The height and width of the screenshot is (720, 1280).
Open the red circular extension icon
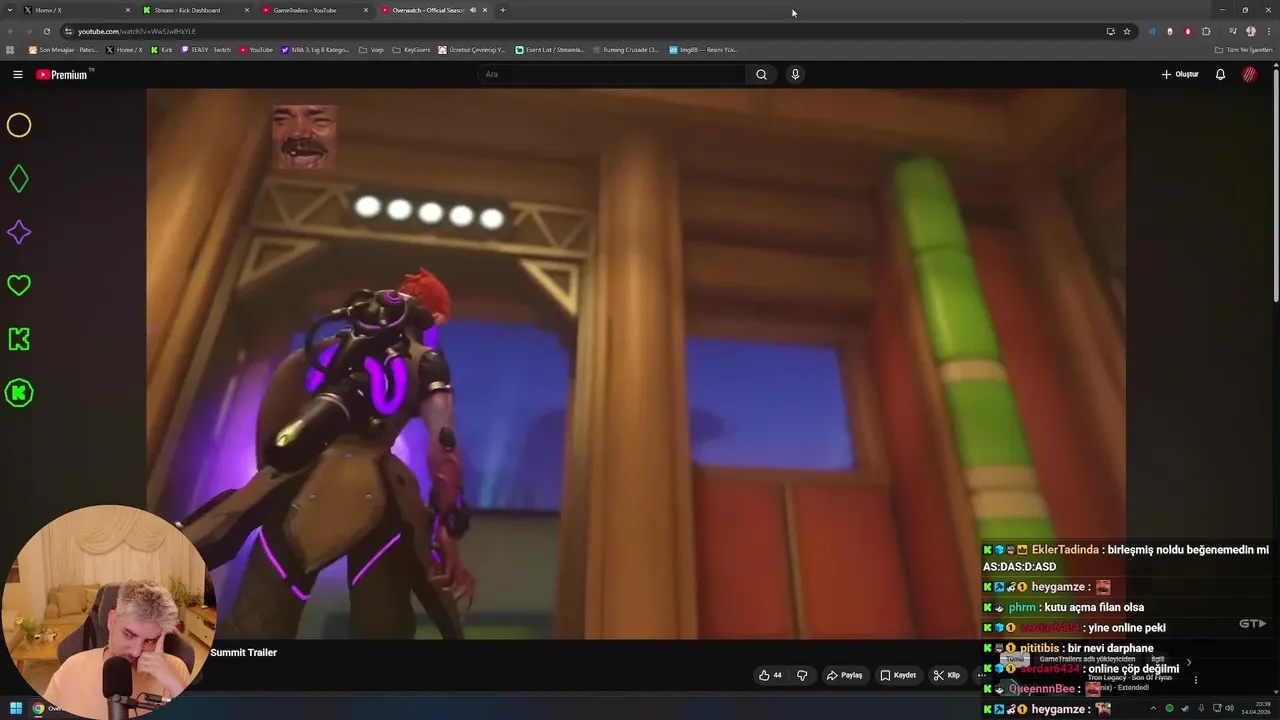(x=1188, y=31)
